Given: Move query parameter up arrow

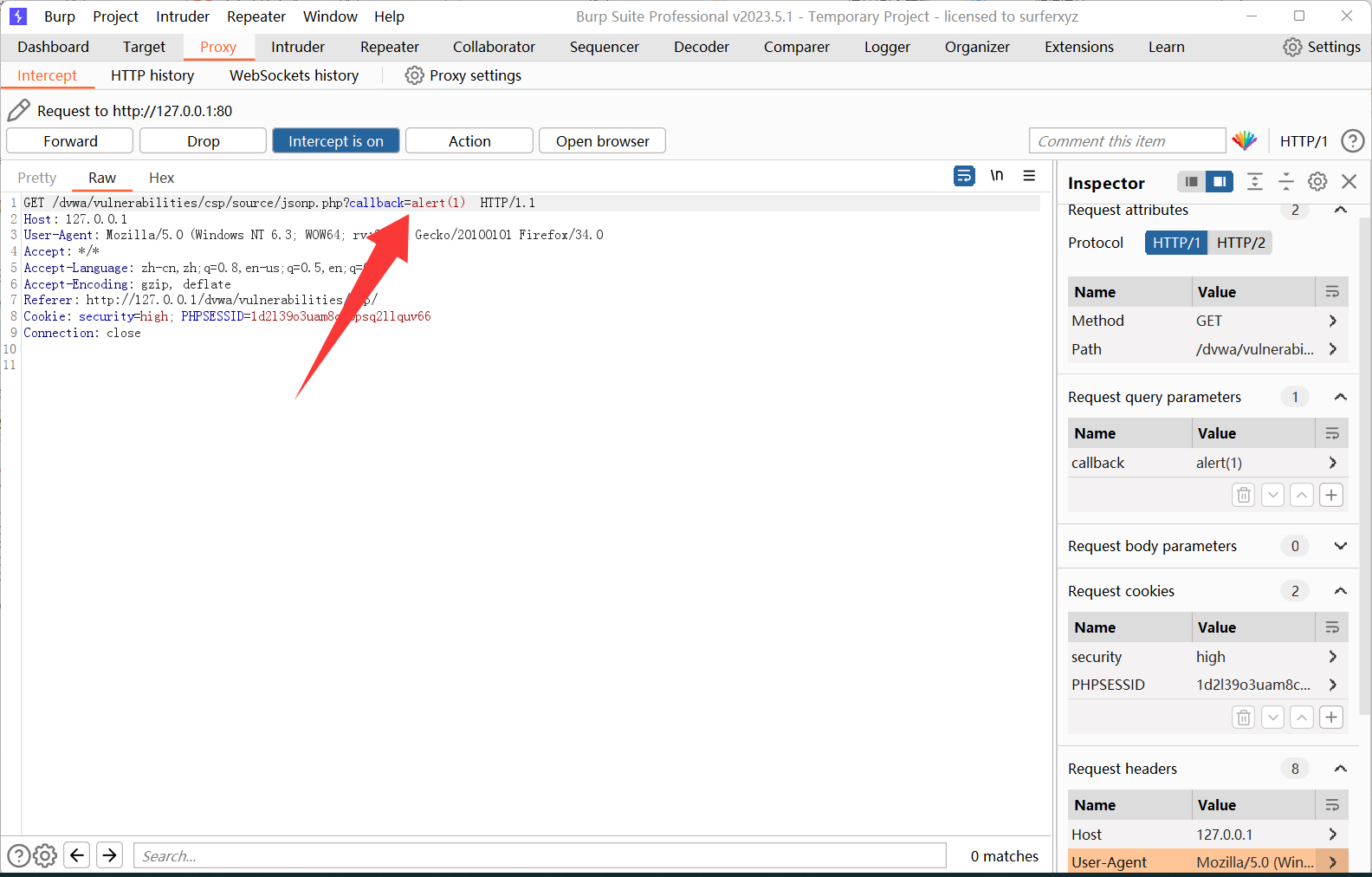Looking at the screenshot, I should click(1302, 495).
